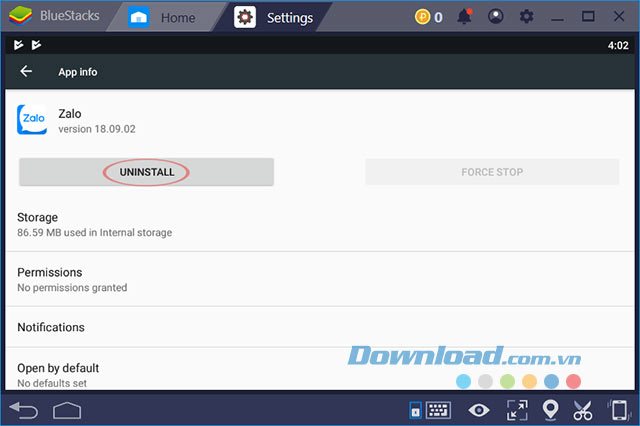Click the BlueStacks logo icon
640x426 pixels.
pos(20,16)
